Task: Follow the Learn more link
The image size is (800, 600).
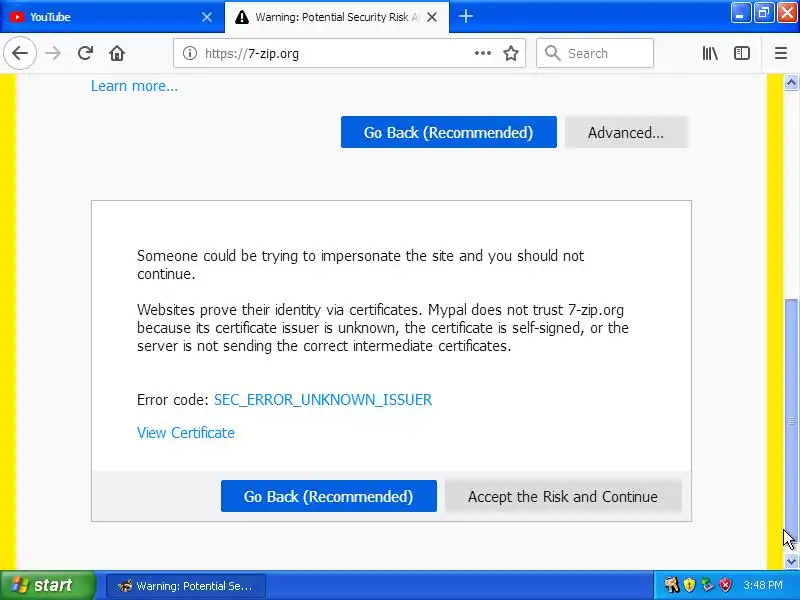Action: pos(134,86)
